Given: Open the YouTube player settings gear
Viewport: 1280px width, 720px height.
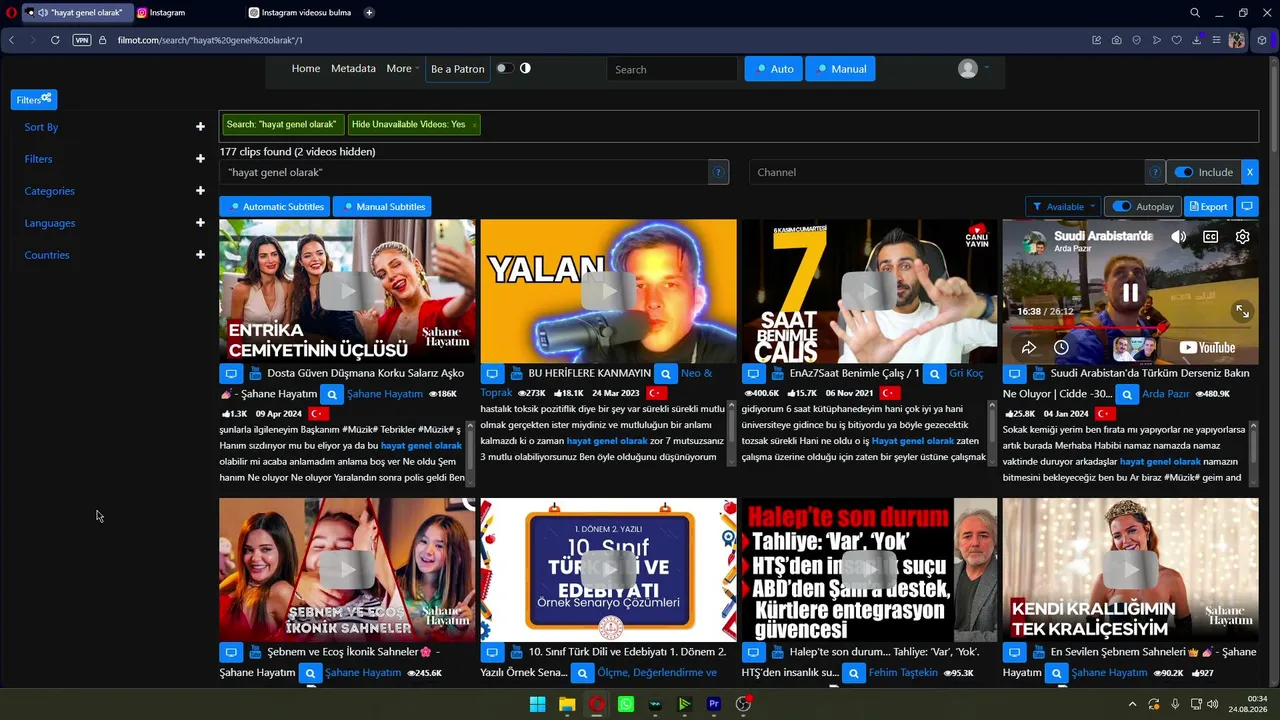Looking at the screenshot, I should (1242, 237).
